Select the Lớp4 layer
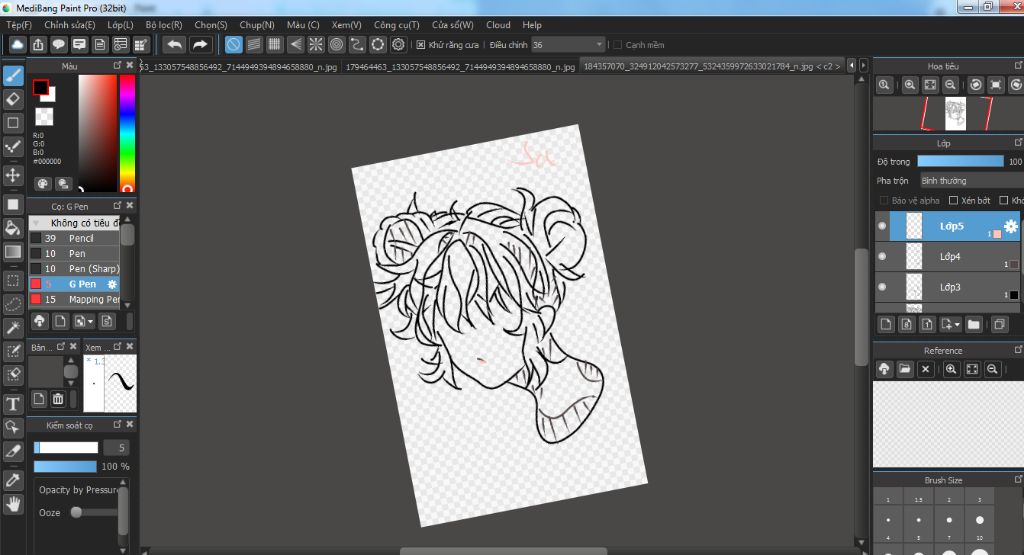1024x555 pixels. click(x=947, y=257)
